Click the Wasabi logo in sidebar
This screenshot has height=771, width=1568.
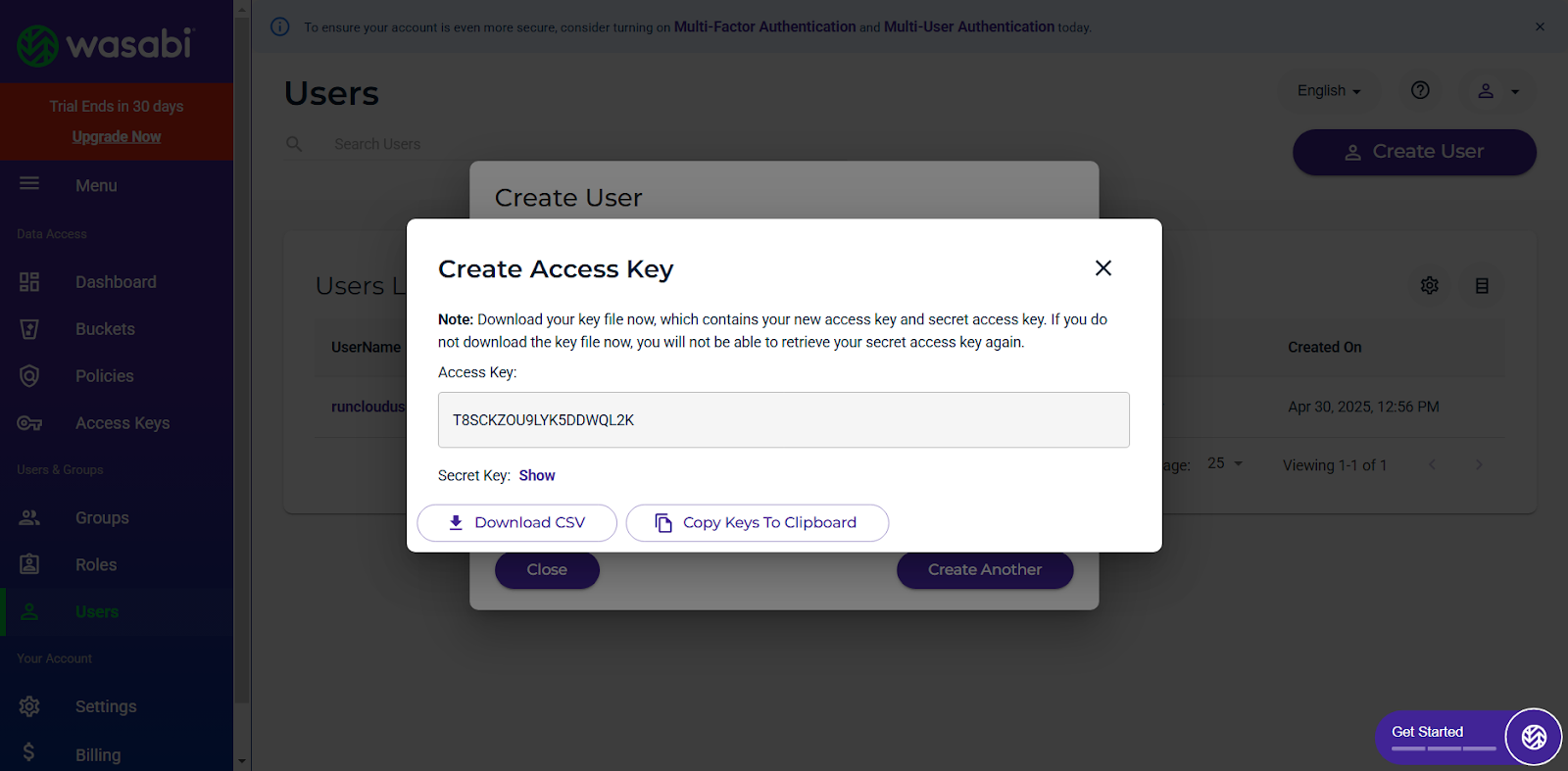click(105, 45)
